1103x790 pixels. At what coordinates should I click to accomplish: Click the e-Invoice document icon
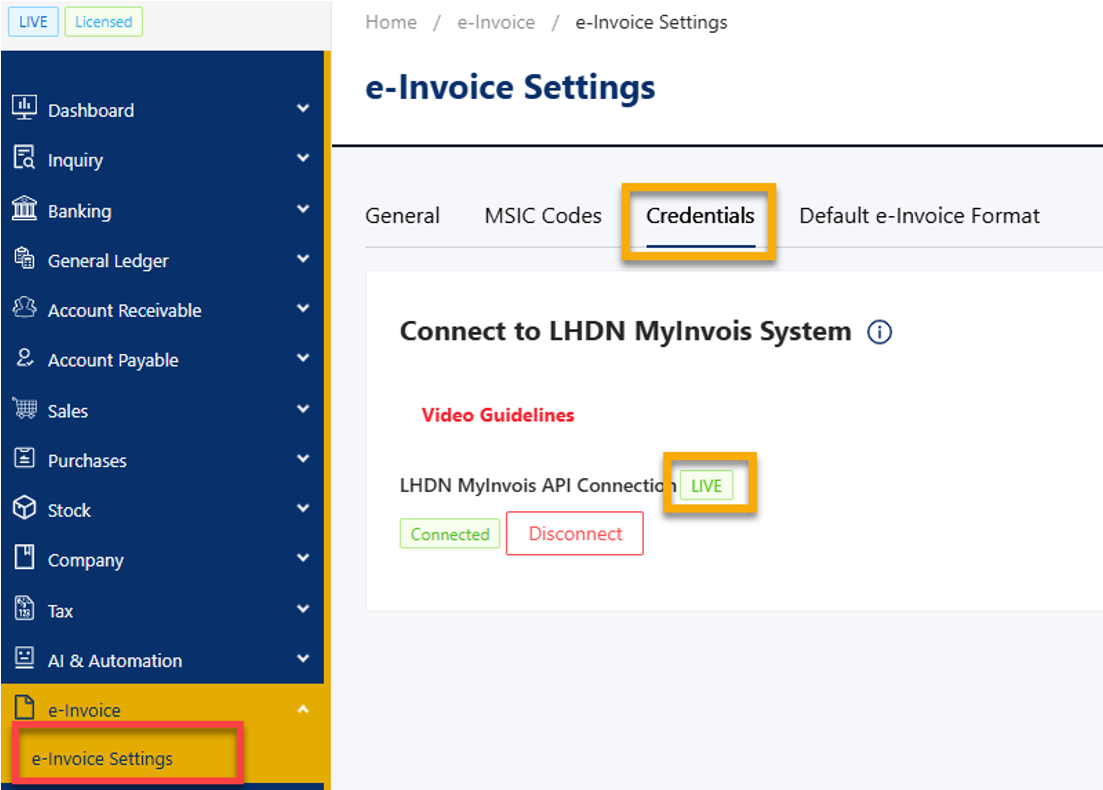click(x=25, y=707)
